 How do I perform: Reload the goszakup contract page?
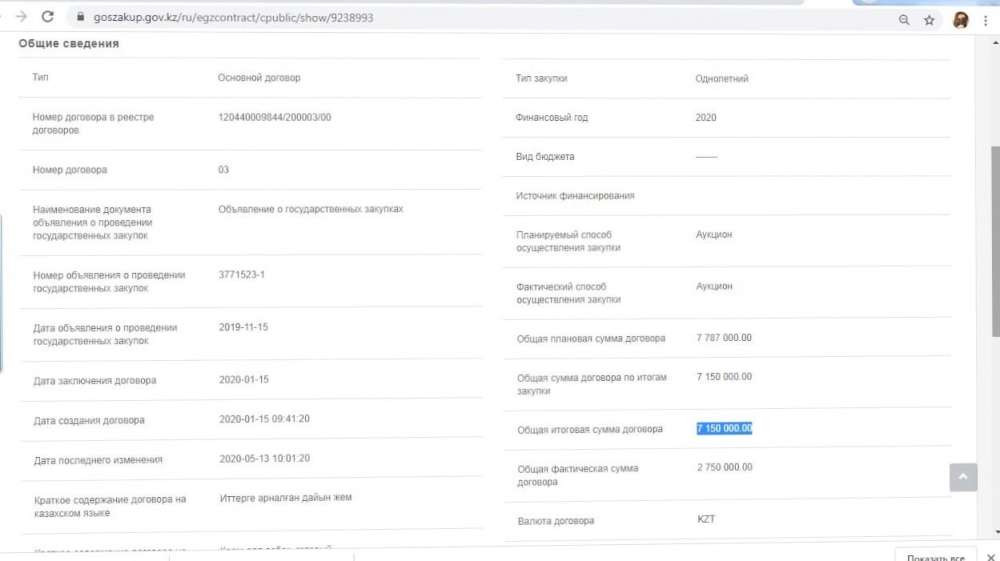point(47,17)
